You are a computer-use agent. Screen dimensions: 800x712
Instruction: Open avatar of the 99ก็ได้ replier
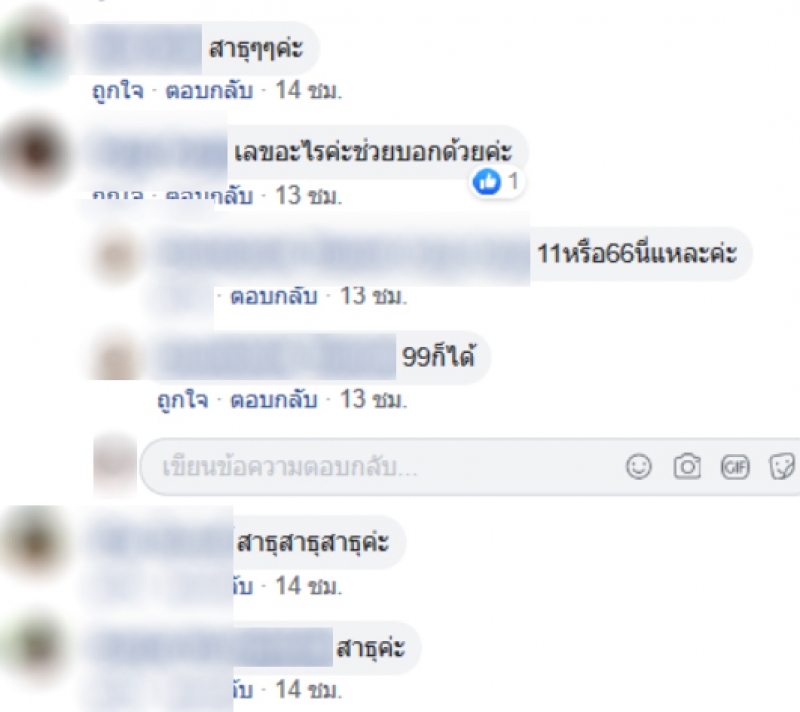click(116, 359)
